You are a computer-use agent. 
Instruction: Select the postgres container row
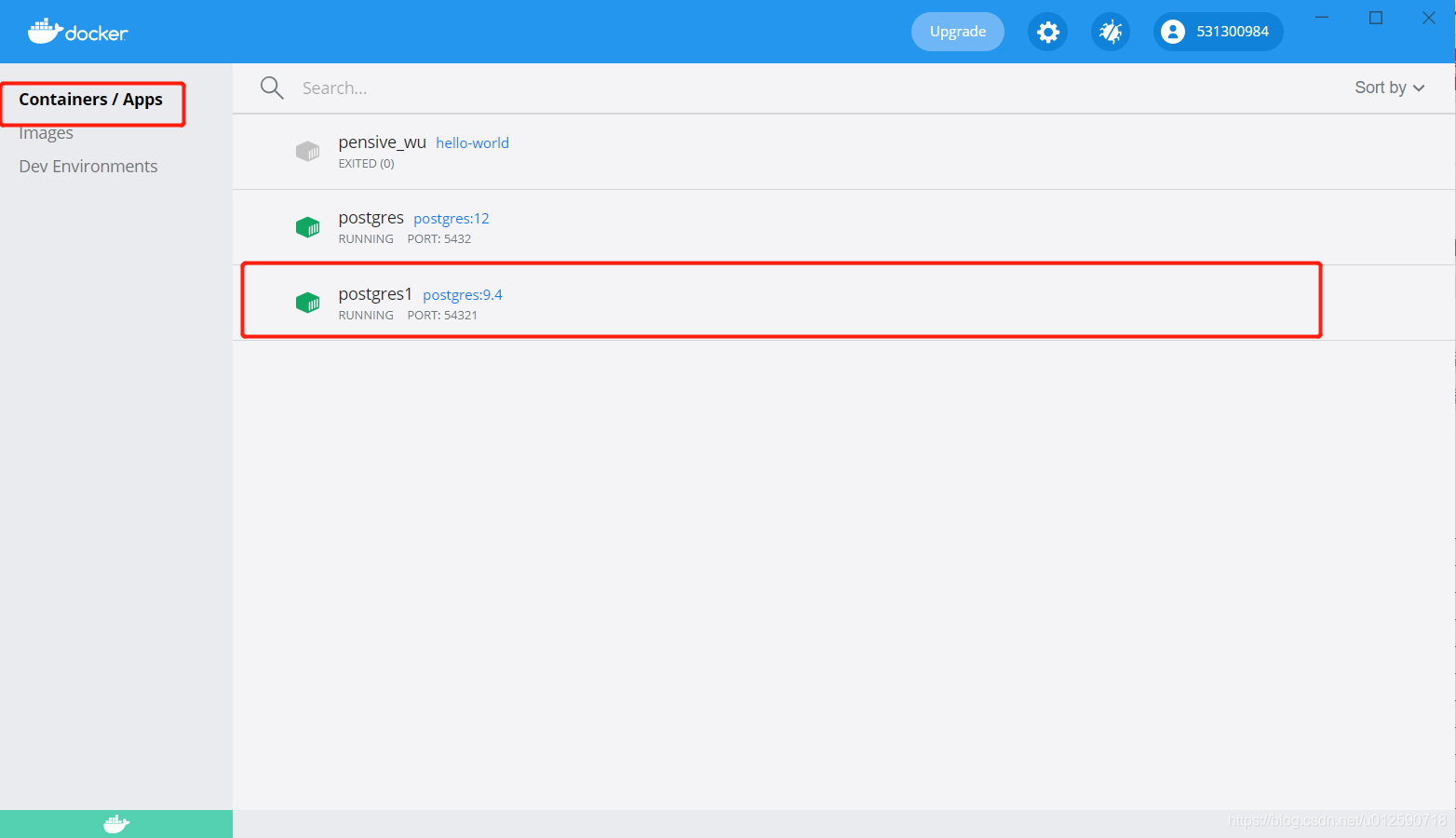745,226
